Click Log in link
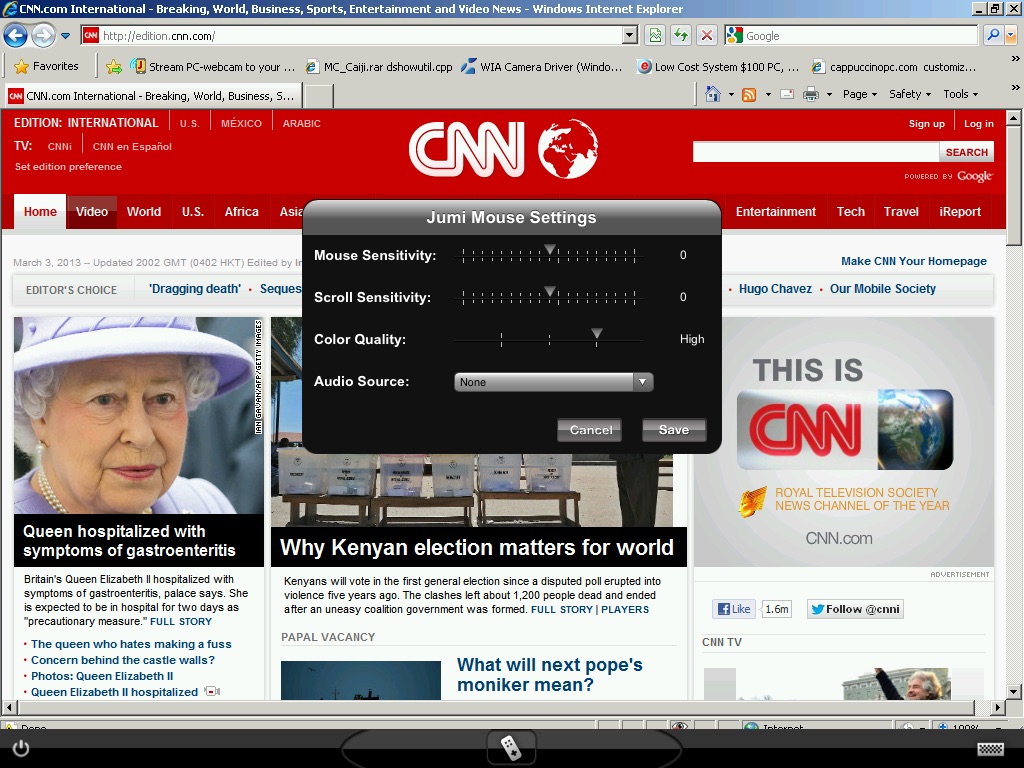This screenshot has width=1024, height=768. (979, 123)
